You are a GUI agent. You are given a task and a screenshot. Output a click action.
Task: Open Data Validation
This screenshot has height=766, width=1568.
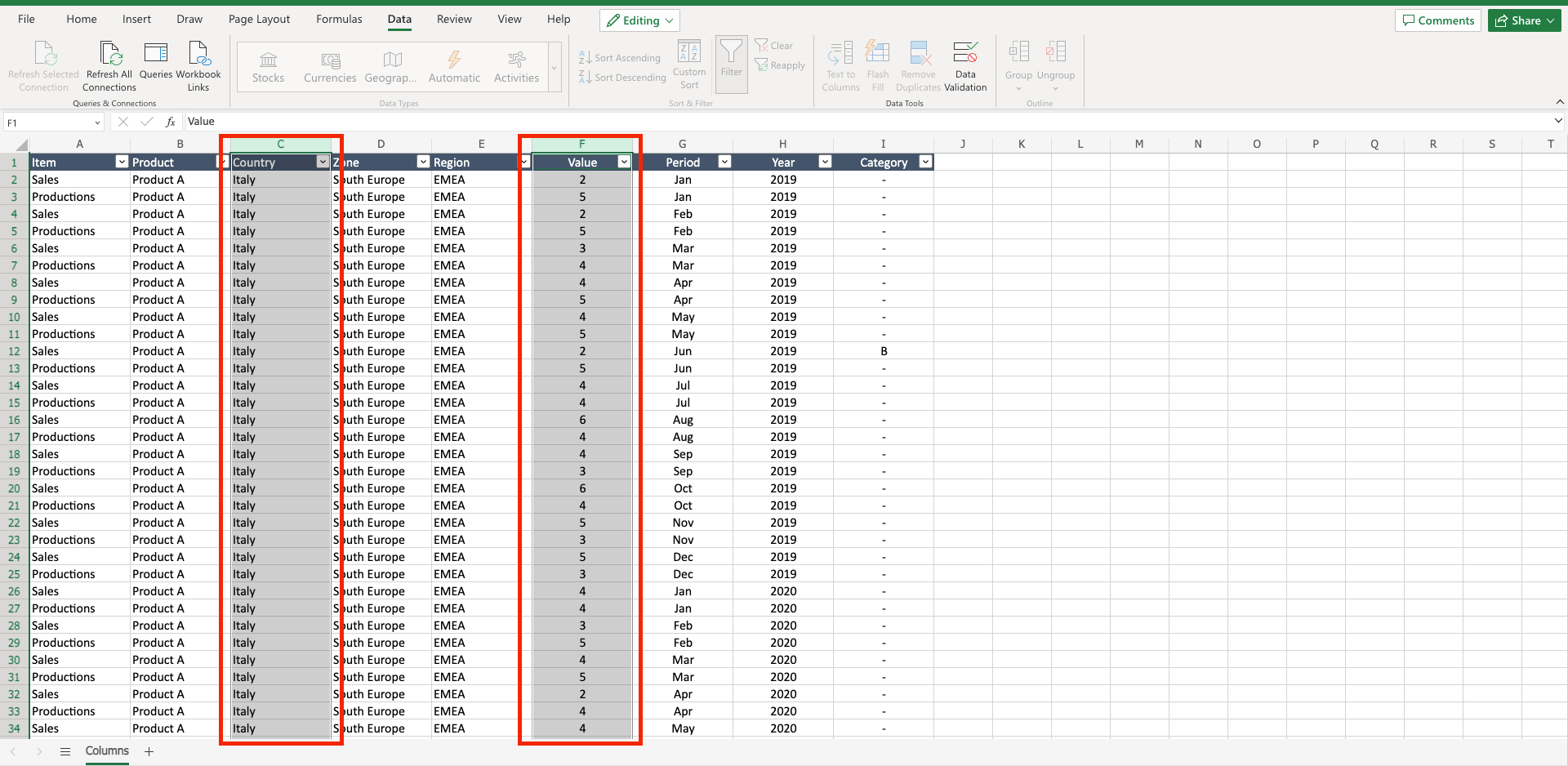click(x=965, y=65)
